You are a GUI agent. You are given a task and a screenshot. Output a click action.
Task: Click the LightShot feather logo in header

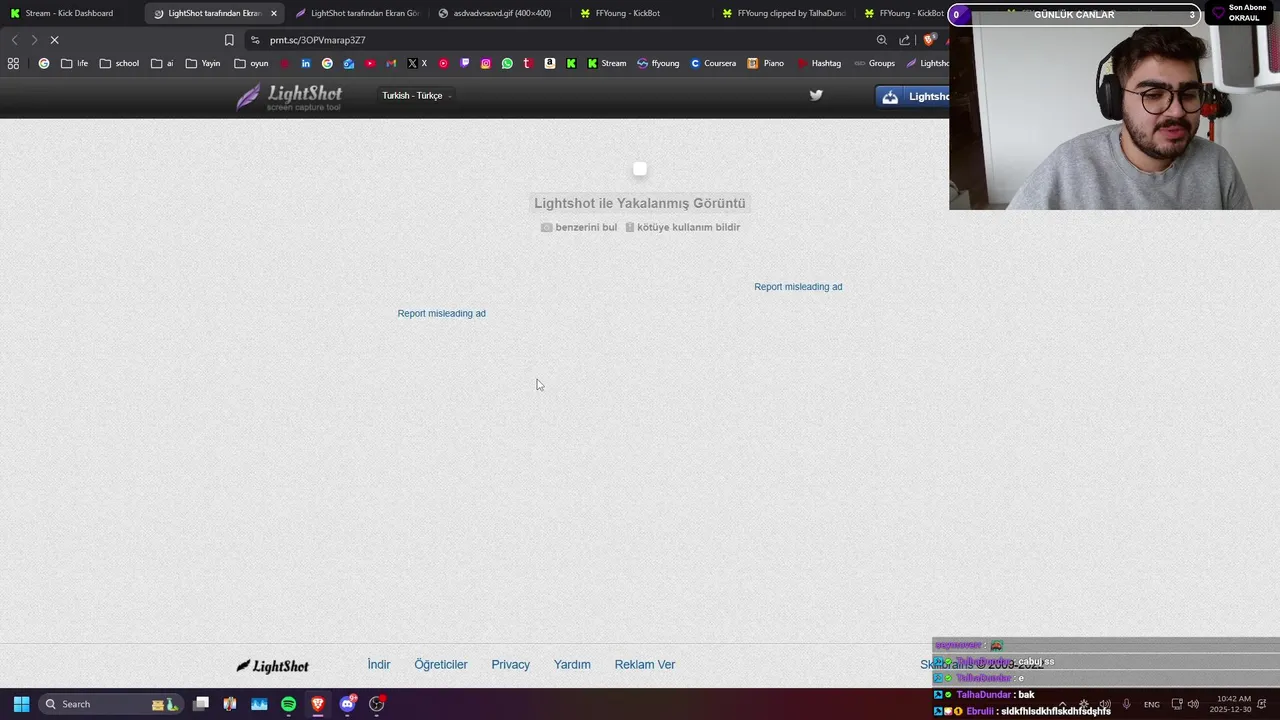tap(290, 96)
